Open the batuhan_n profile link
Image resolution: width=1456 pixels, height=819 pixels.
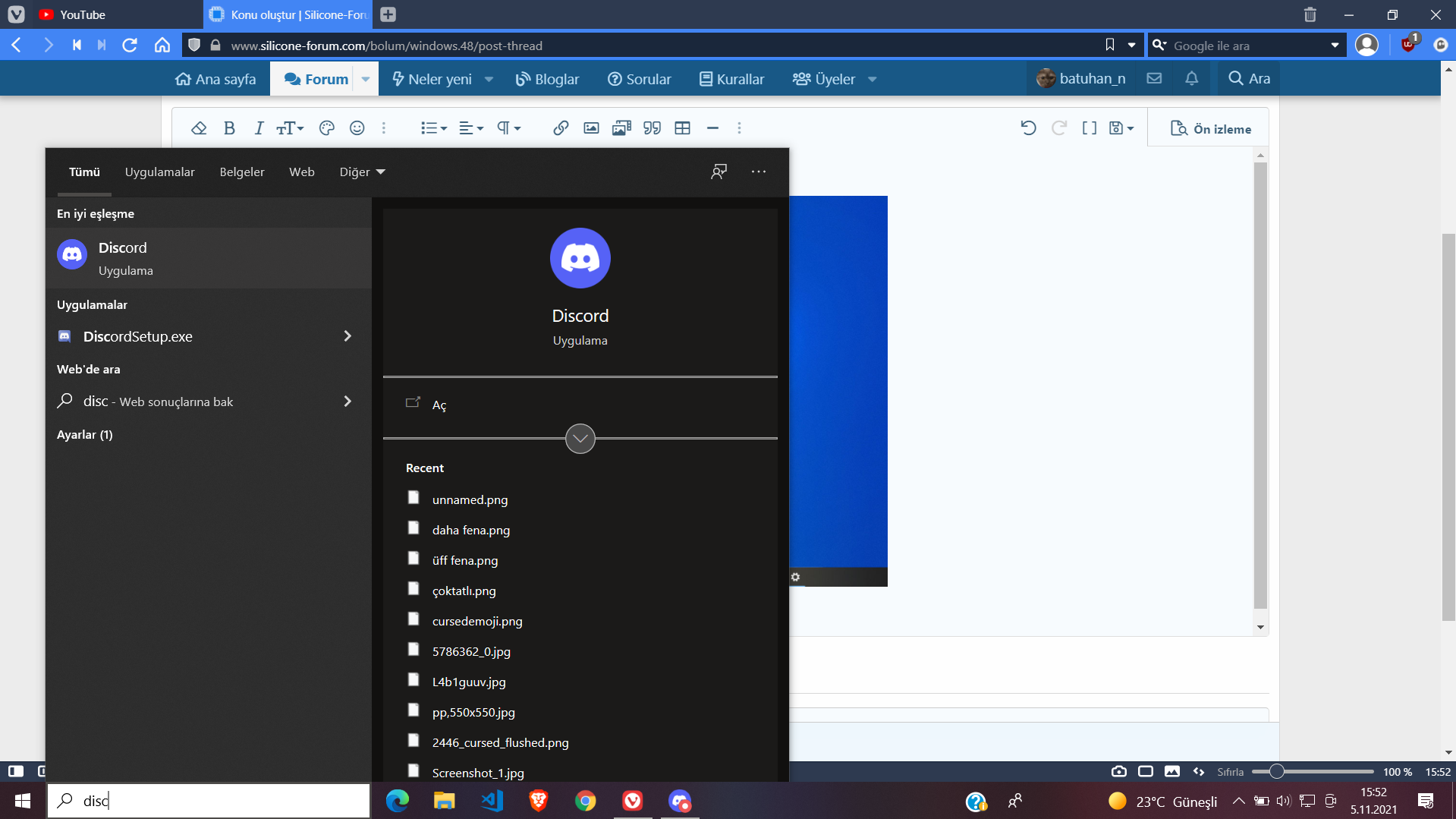click(x=1081, y=78)
